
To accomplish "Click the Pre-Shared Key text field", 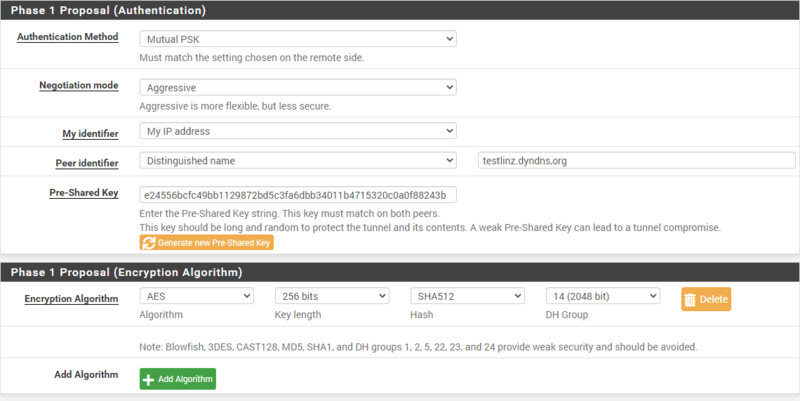I will pos(298,194).
